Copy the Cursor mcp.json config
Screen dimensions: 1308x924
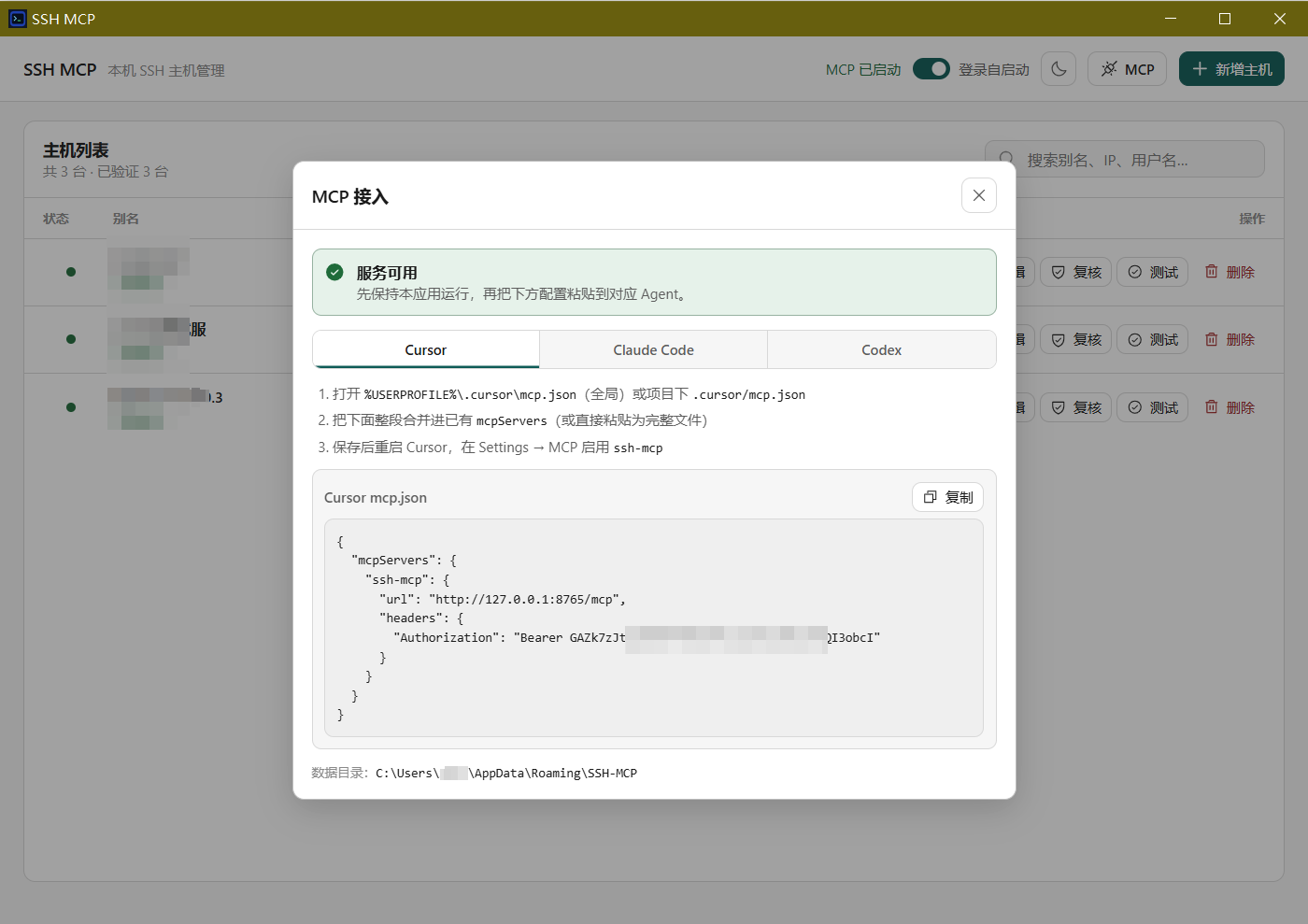point(947,497)
